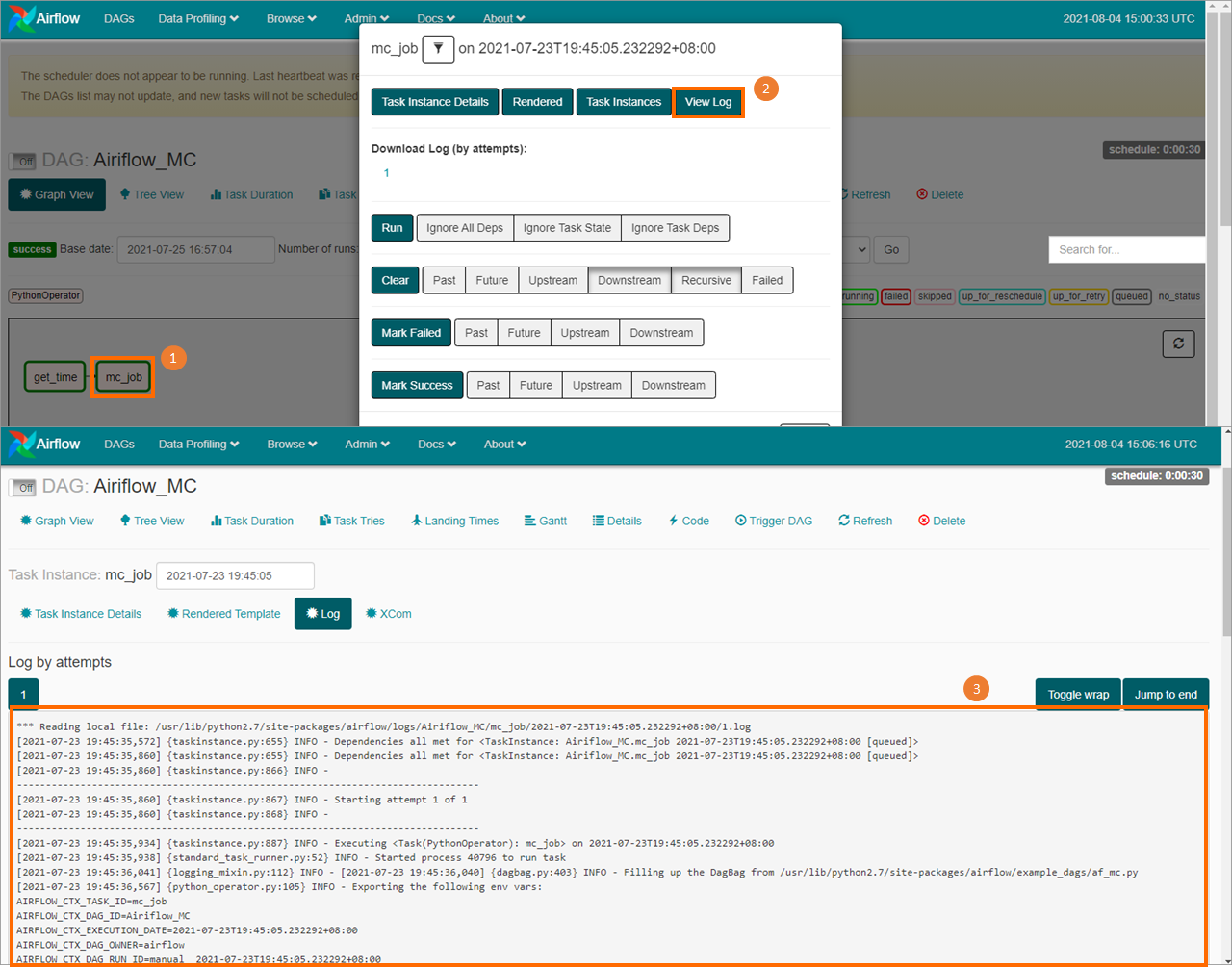Toggle Future option in the Clear row
Viewport: 1232px width, 967px height.
click(492, 280)
